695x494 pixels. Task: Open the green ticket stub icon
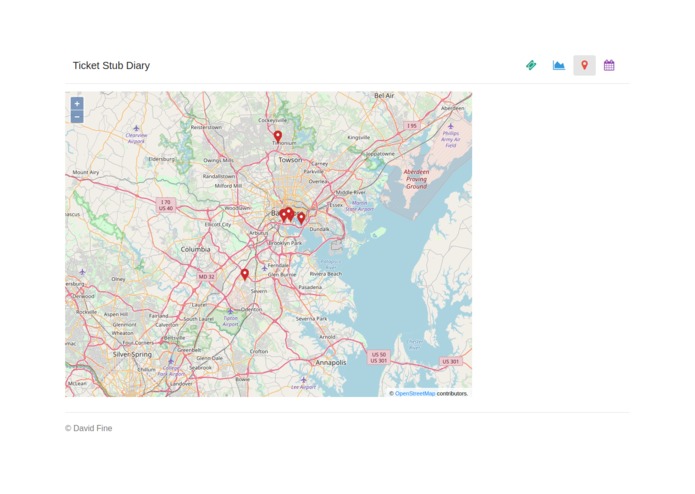(531, 65)
